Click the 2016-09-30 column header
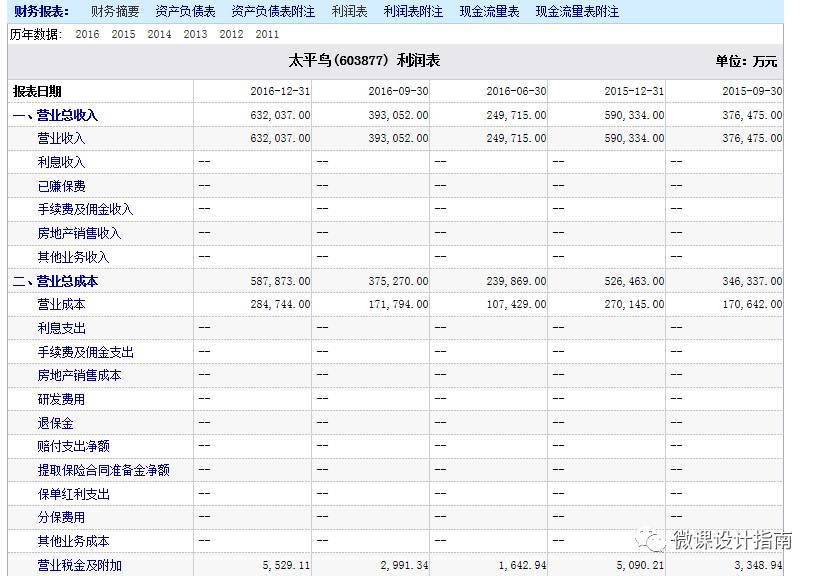The height and width of the screenshot is (576, 819). coord(398,91)
